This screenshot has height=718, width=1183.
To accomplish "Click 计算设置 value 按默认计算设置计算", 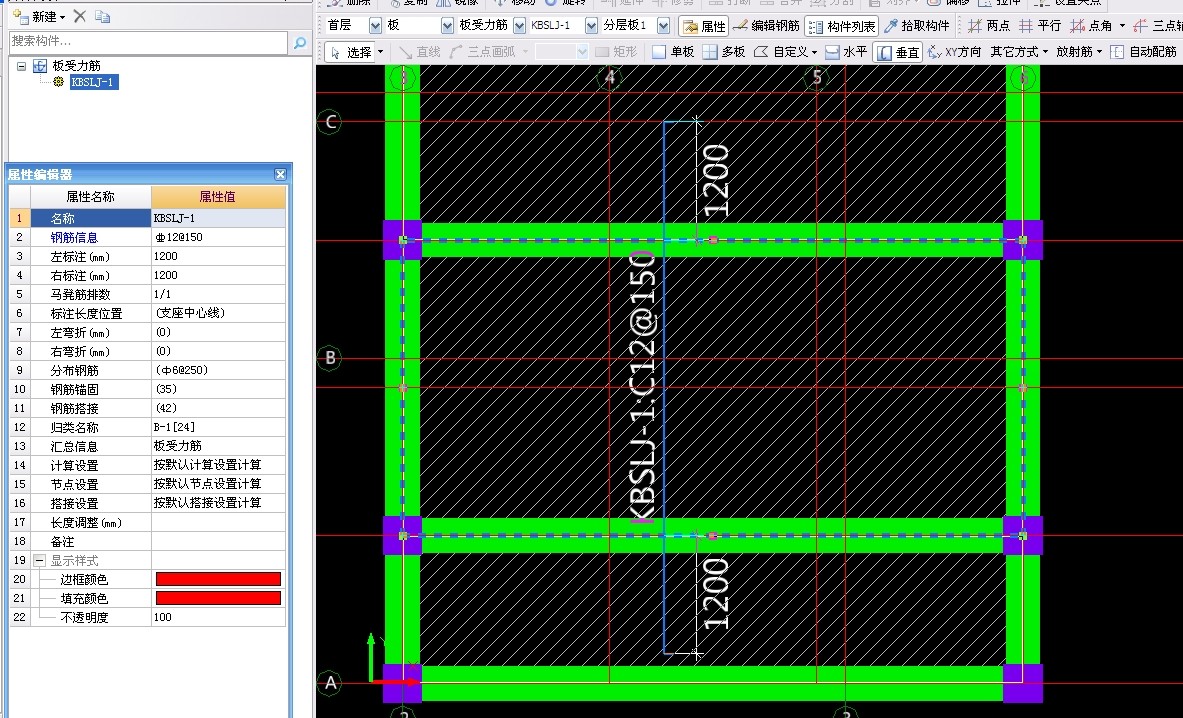I will click(x=219, y=465).
